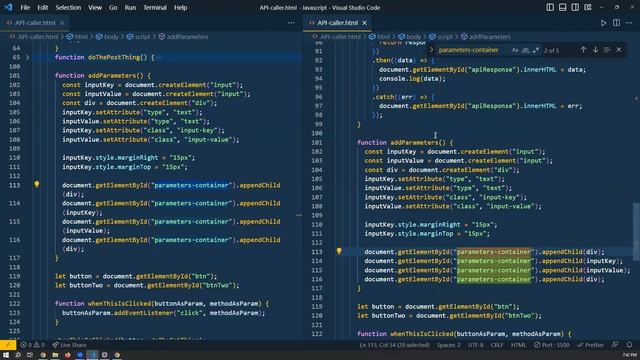The height and width of the screenshot is (360, 640).
Task: Go to next match in find widget
Action: 595,50
